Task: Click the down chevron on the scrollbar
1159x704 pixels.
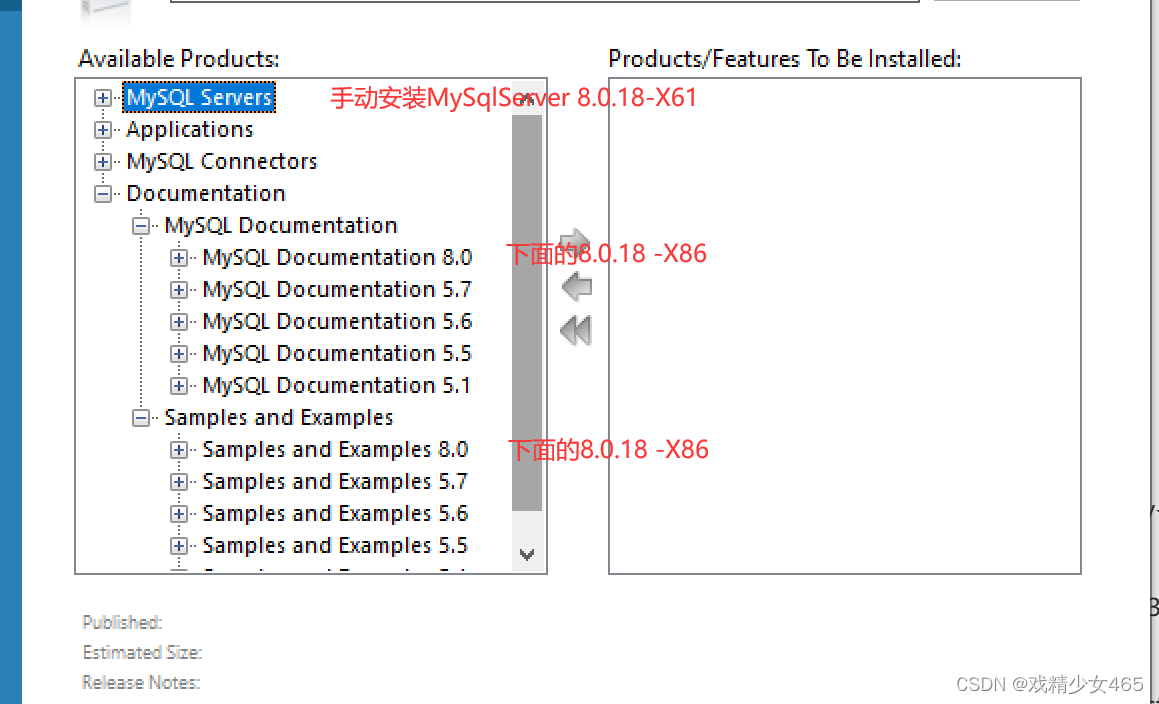Action: click(x=527, y=554)
